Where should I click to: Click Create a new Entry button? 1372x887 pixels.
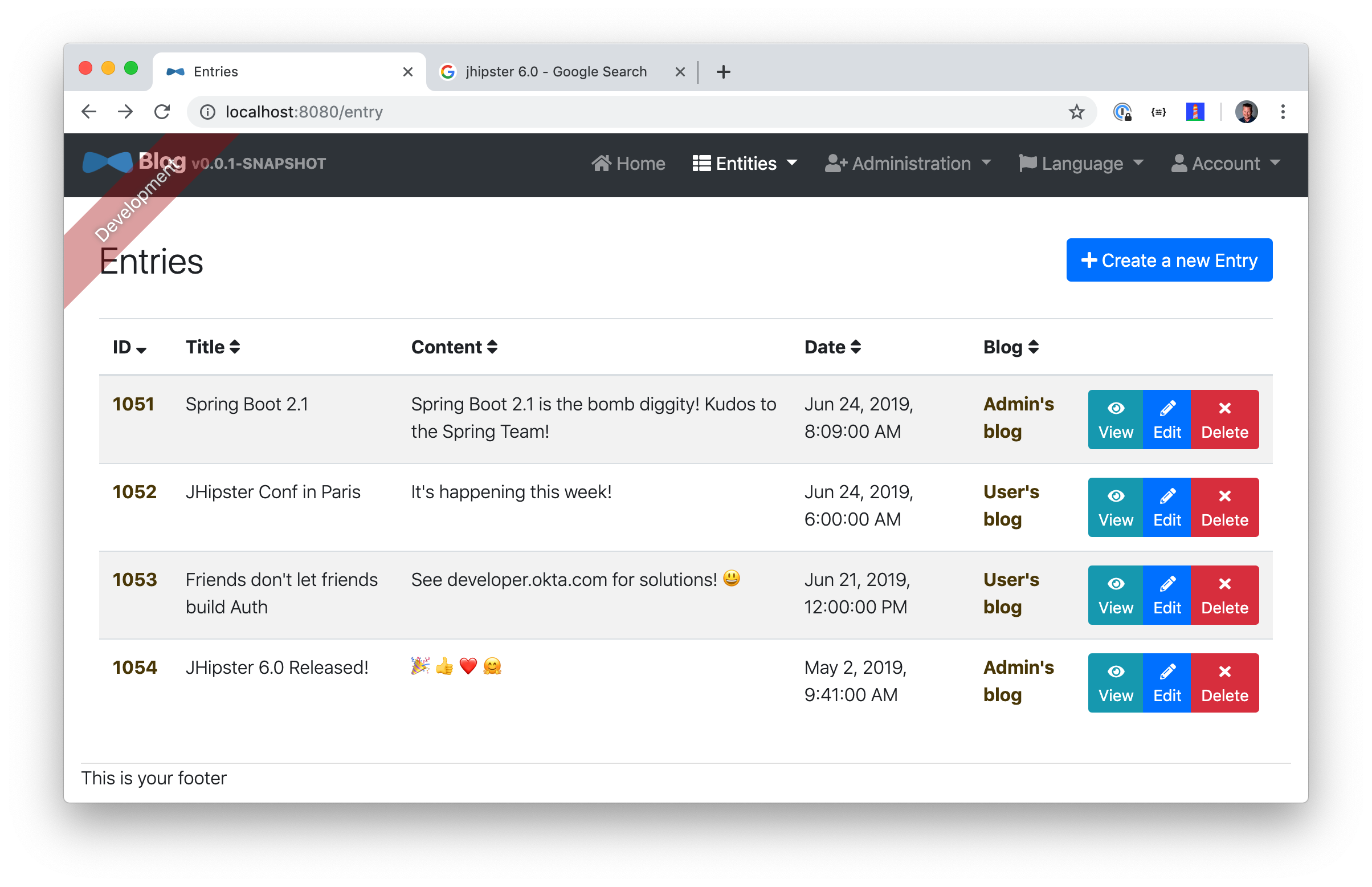pos(1169,261)
